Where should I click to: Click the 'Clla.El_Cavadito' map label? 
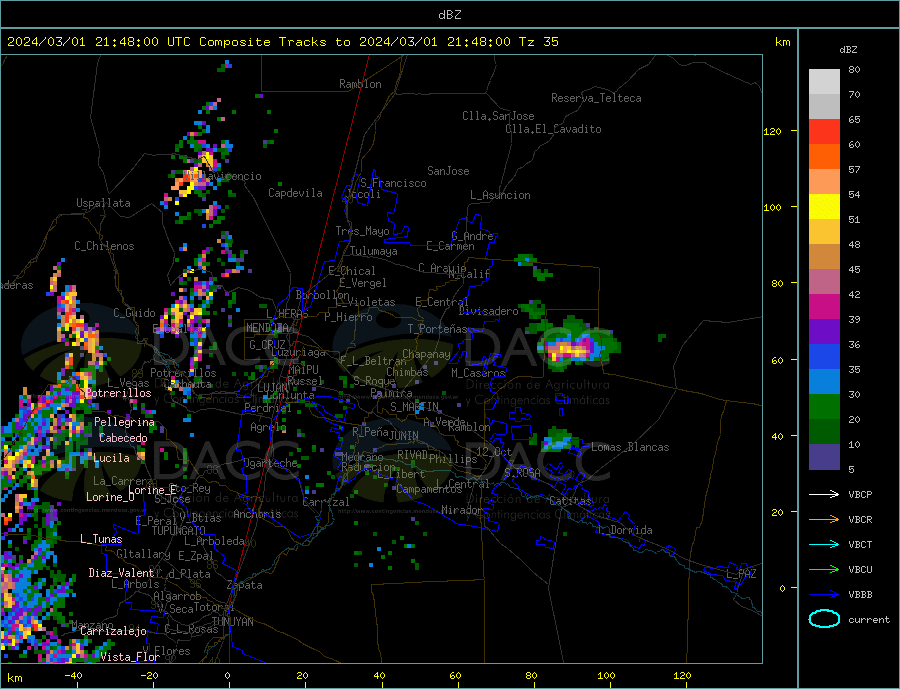click(x=553, y=129)
